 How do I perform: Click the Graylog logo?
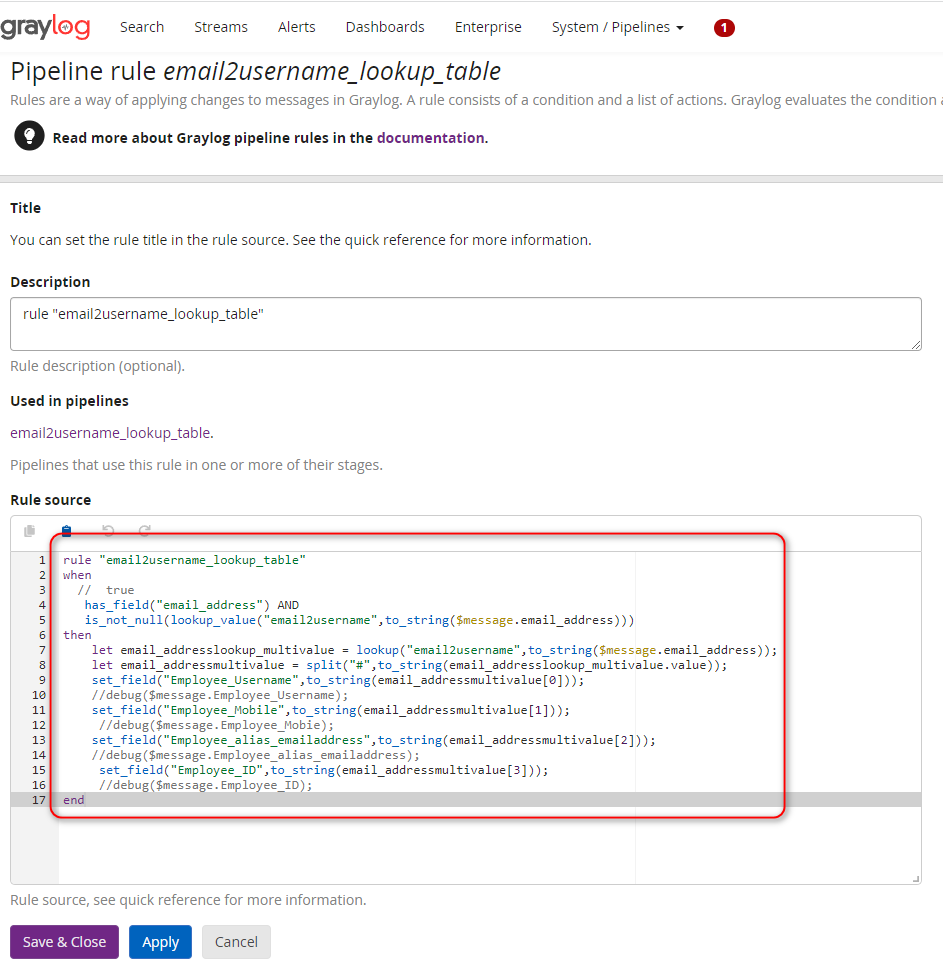(45, 27)
